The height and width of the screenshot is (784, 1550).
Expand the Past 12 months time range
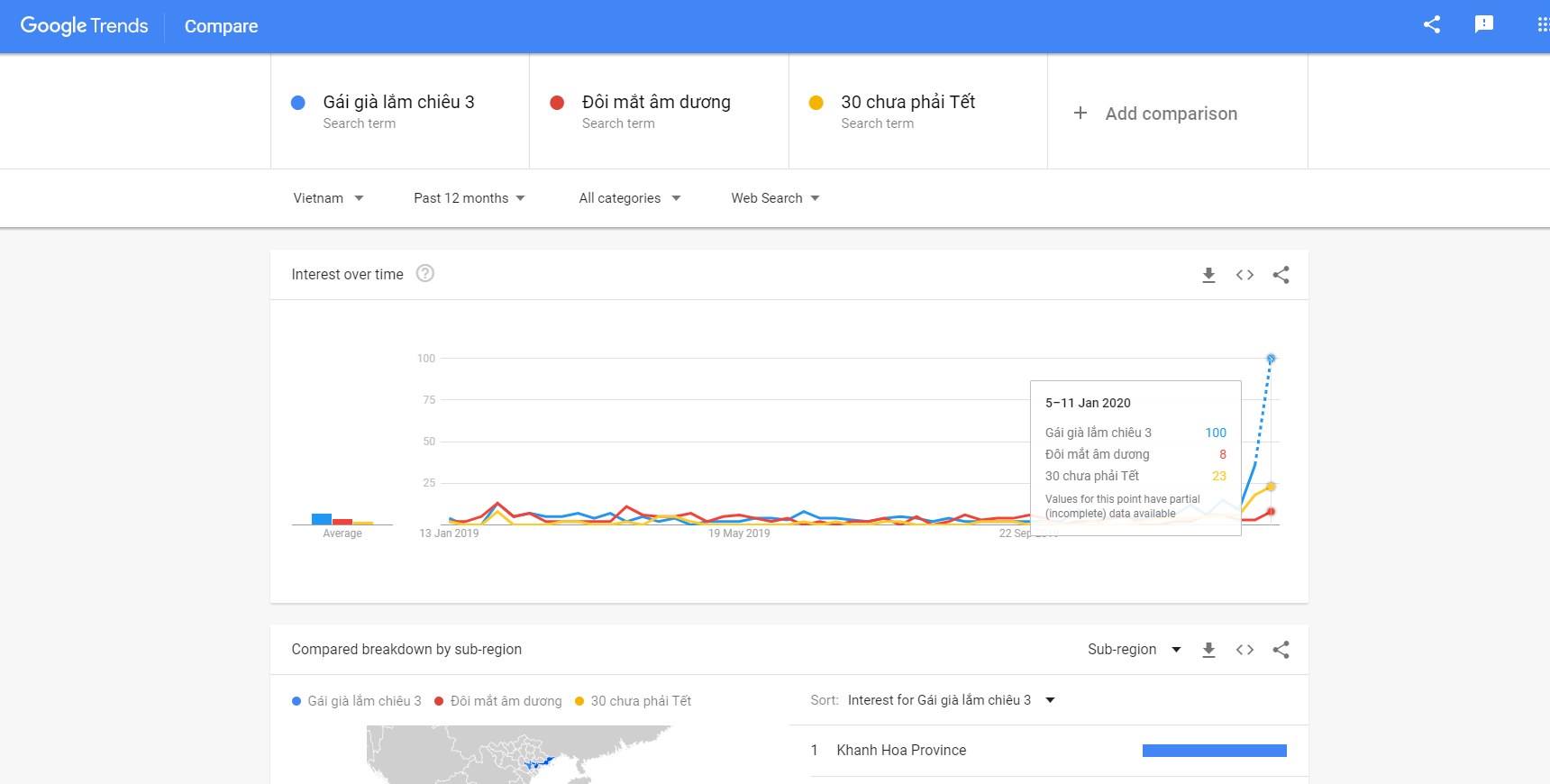click(x=470, y=198)
